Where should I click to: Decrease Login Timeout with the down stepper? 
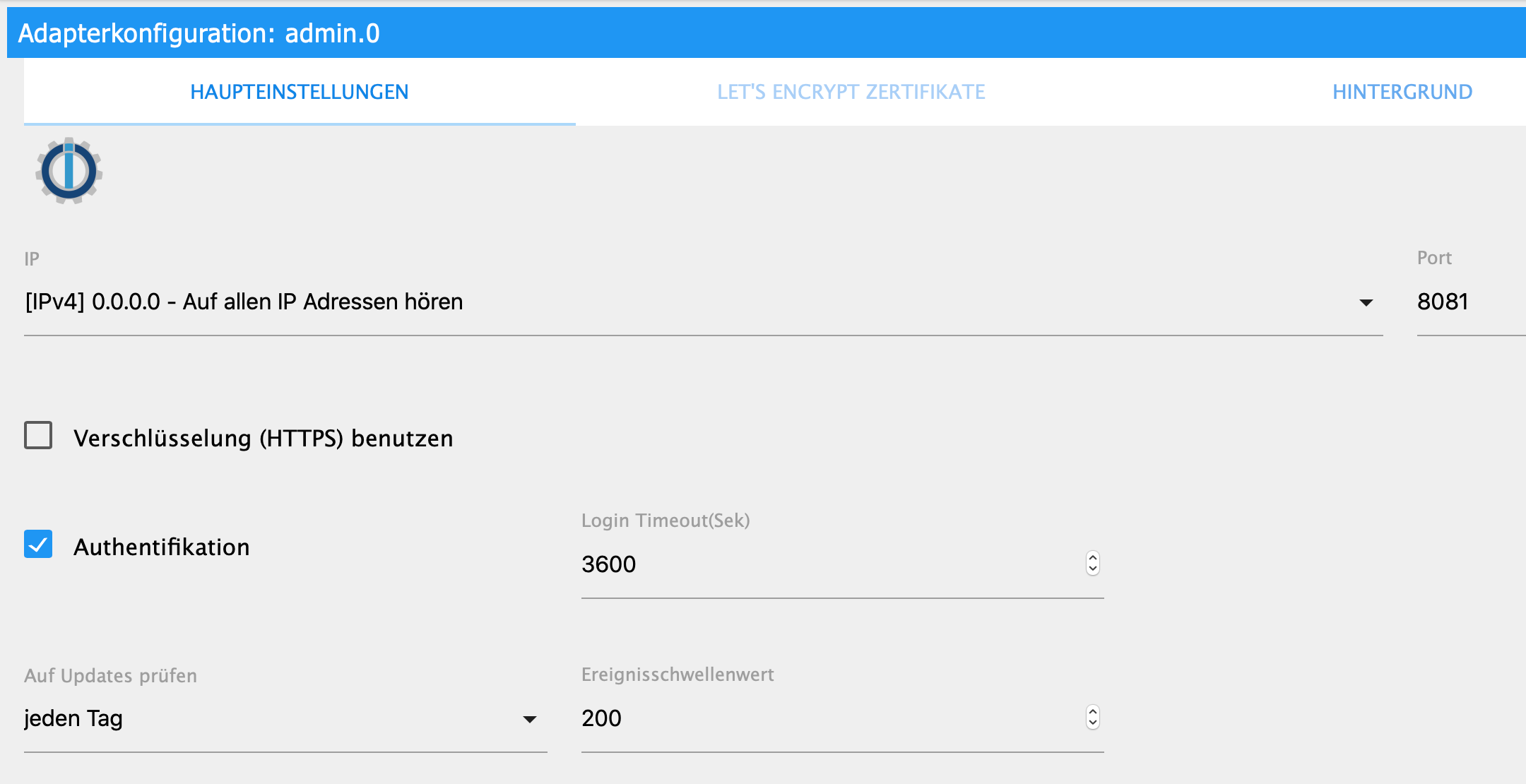click(x=1093, y=569)
